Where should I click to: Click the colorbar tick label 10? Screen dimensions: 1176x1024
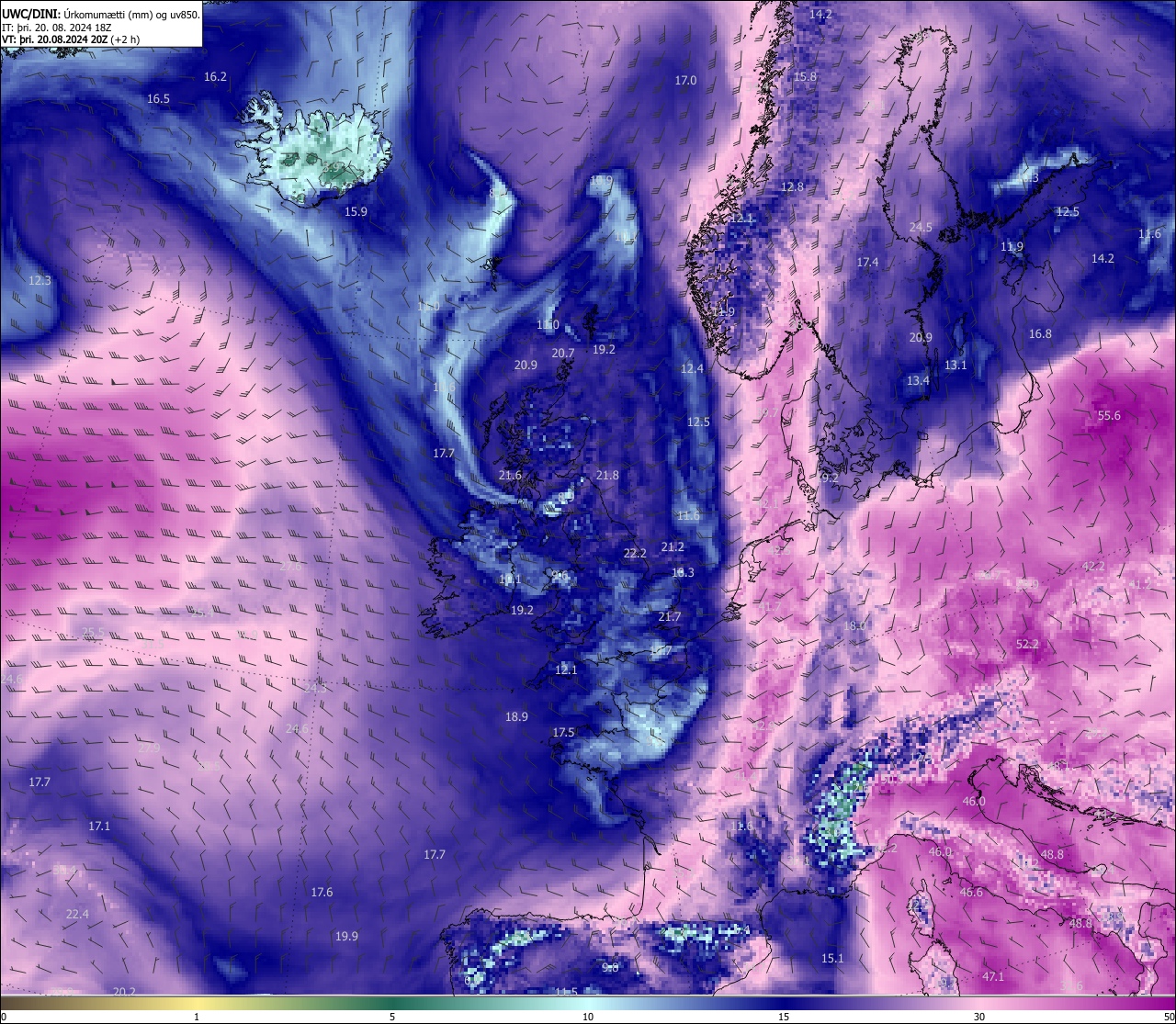point(588,1018)
